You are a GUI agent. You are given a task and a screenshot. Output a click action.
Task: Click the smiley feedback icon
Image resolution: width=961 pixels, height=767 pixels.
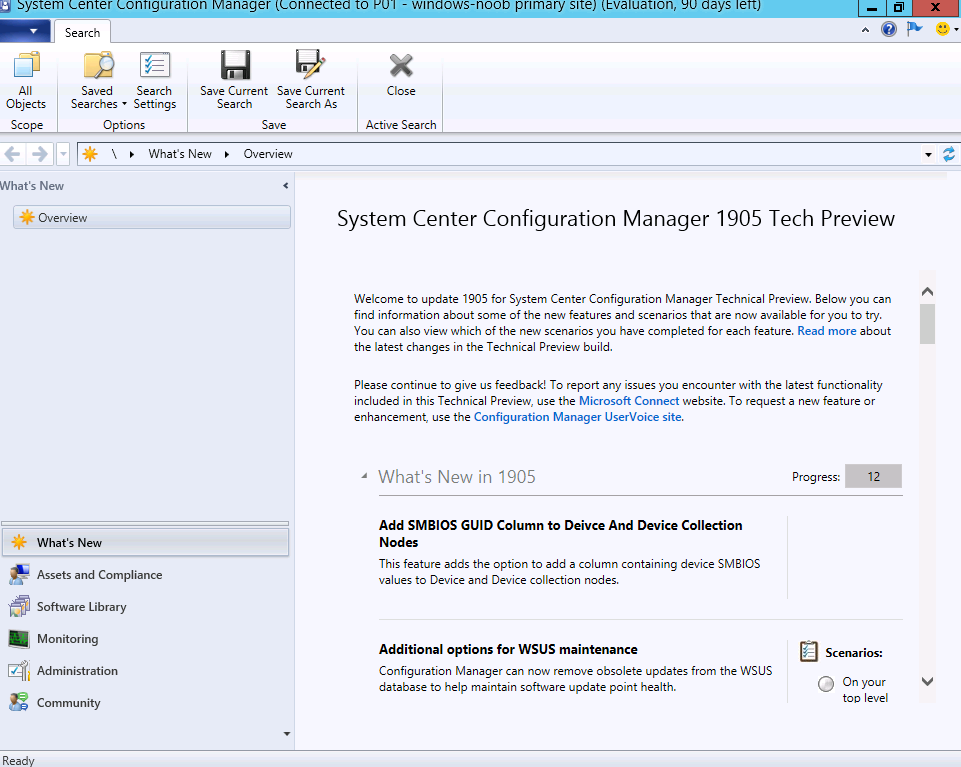[x=943, y=29]
